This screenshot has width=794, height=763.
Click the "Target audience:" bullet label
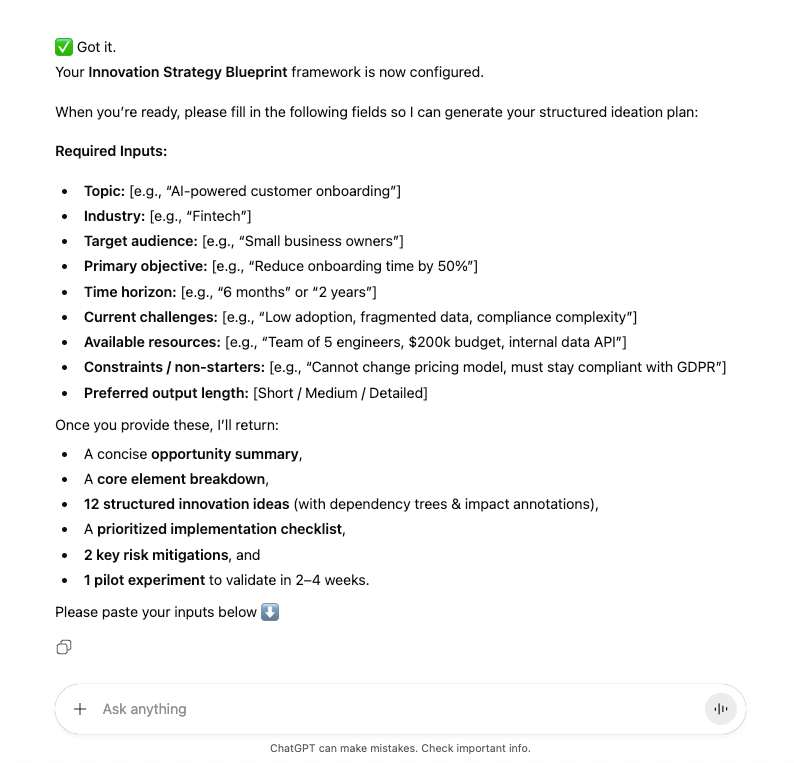141,241
